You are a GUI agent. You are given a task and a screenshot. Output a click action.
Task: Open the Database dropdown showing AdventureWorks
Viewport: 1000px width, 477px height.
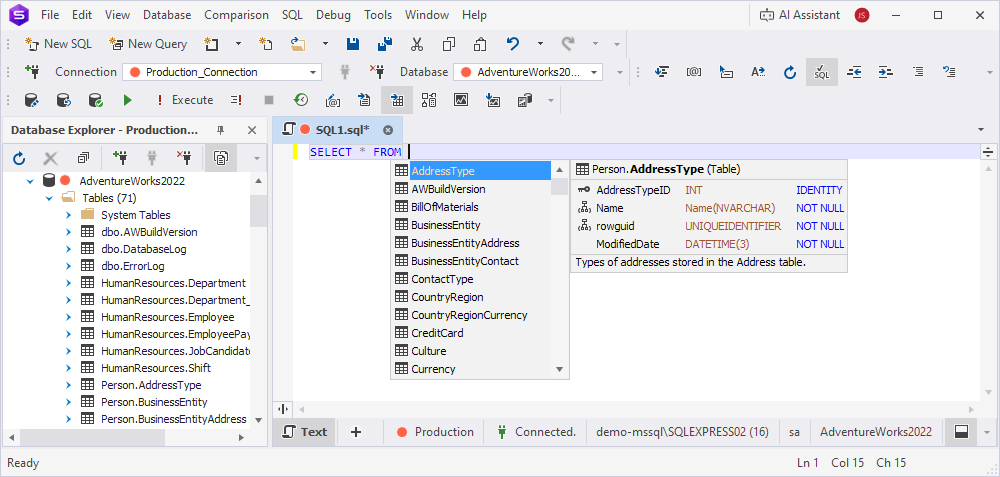point(595,72)
